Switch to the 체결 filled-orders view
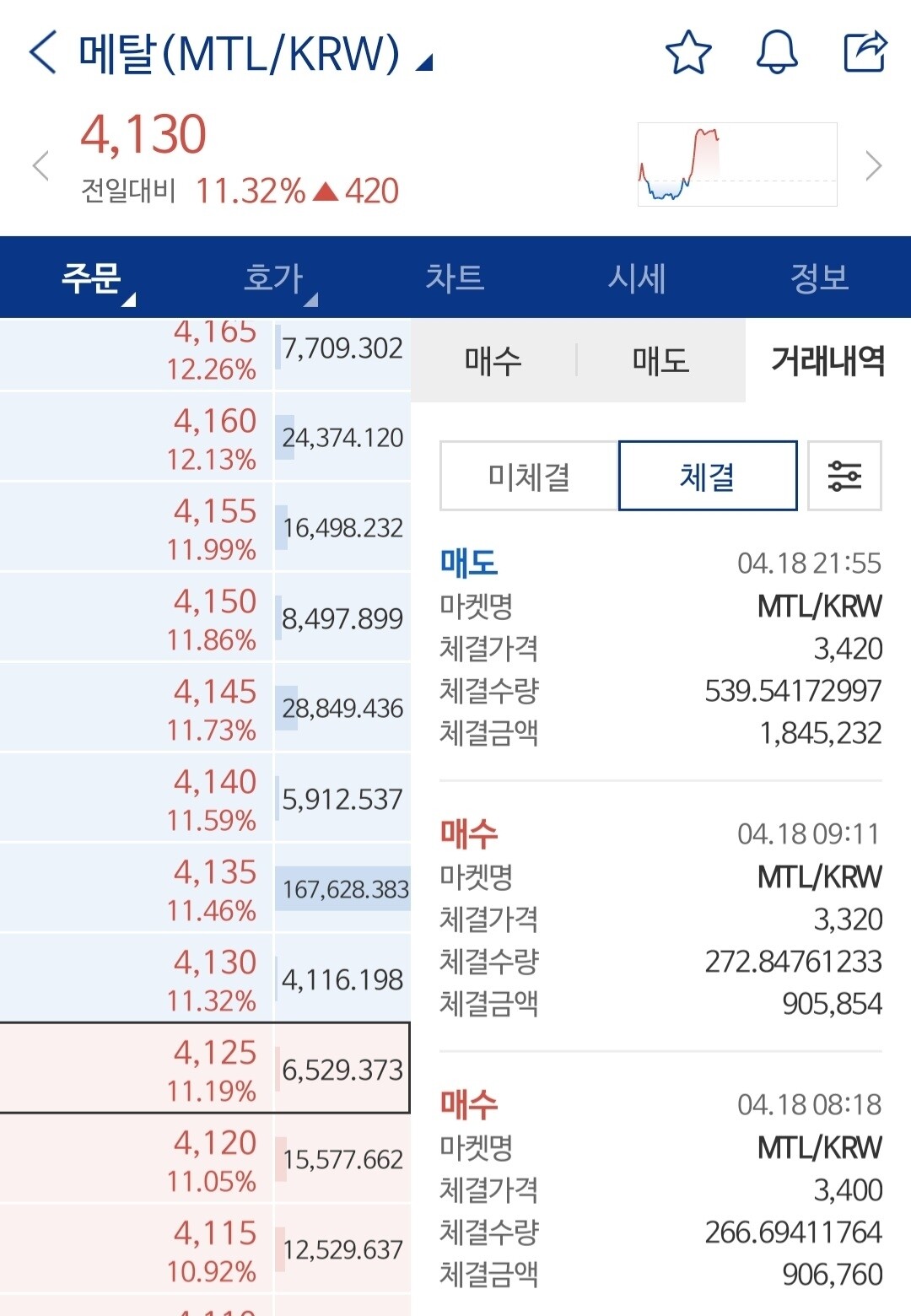 coord(707,476)
